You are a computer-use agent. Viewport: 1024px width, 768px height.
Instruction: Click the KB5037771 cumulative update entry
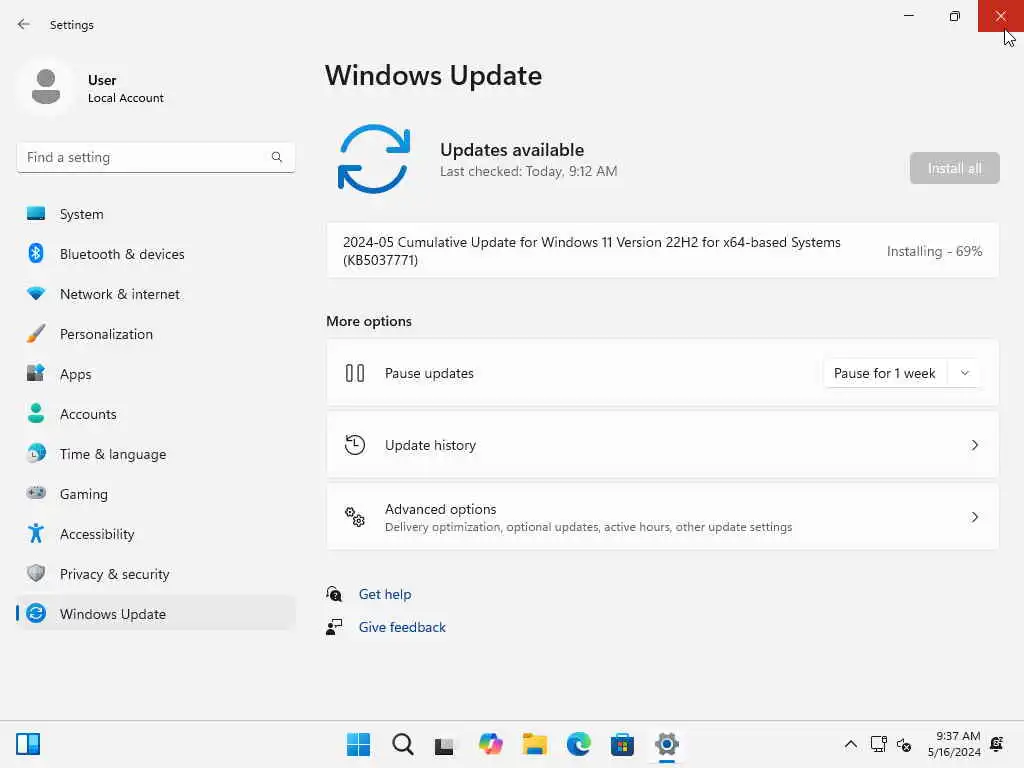point(662,251)
